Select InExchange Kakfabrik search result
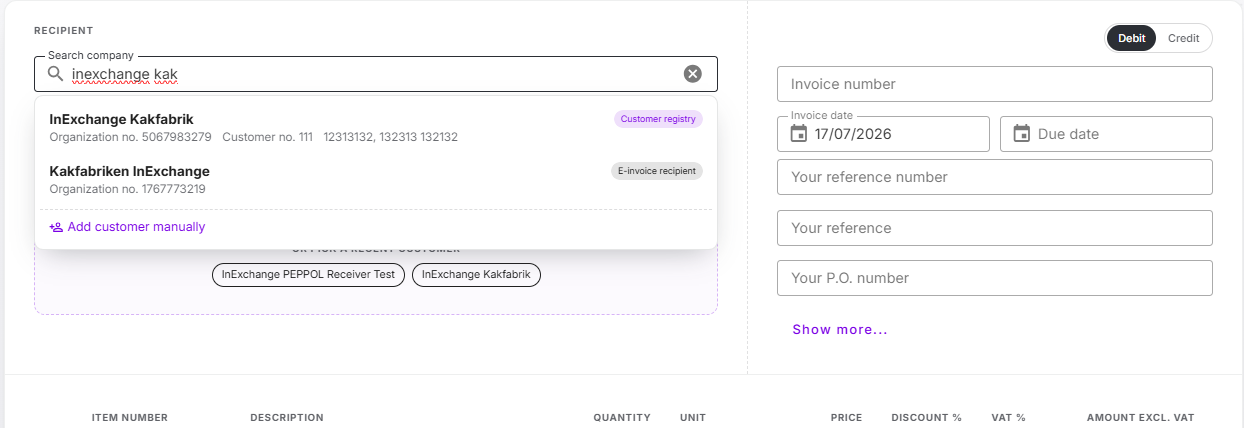The width and height of the screenshot is (1244, 428). point(376,127)
